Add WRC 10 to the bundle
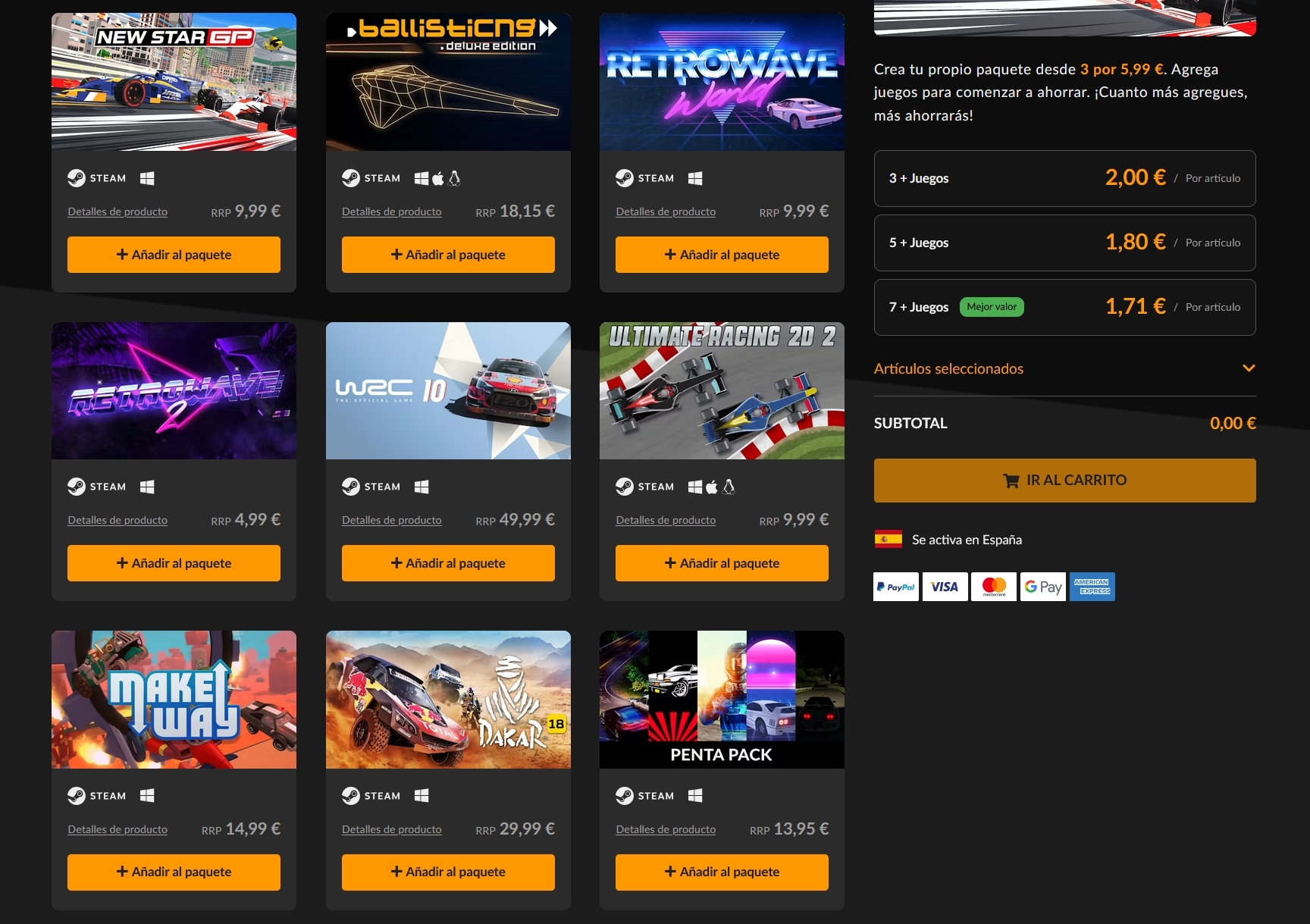The width and height of the screenshot is (1310, 924). pos(448,563)
